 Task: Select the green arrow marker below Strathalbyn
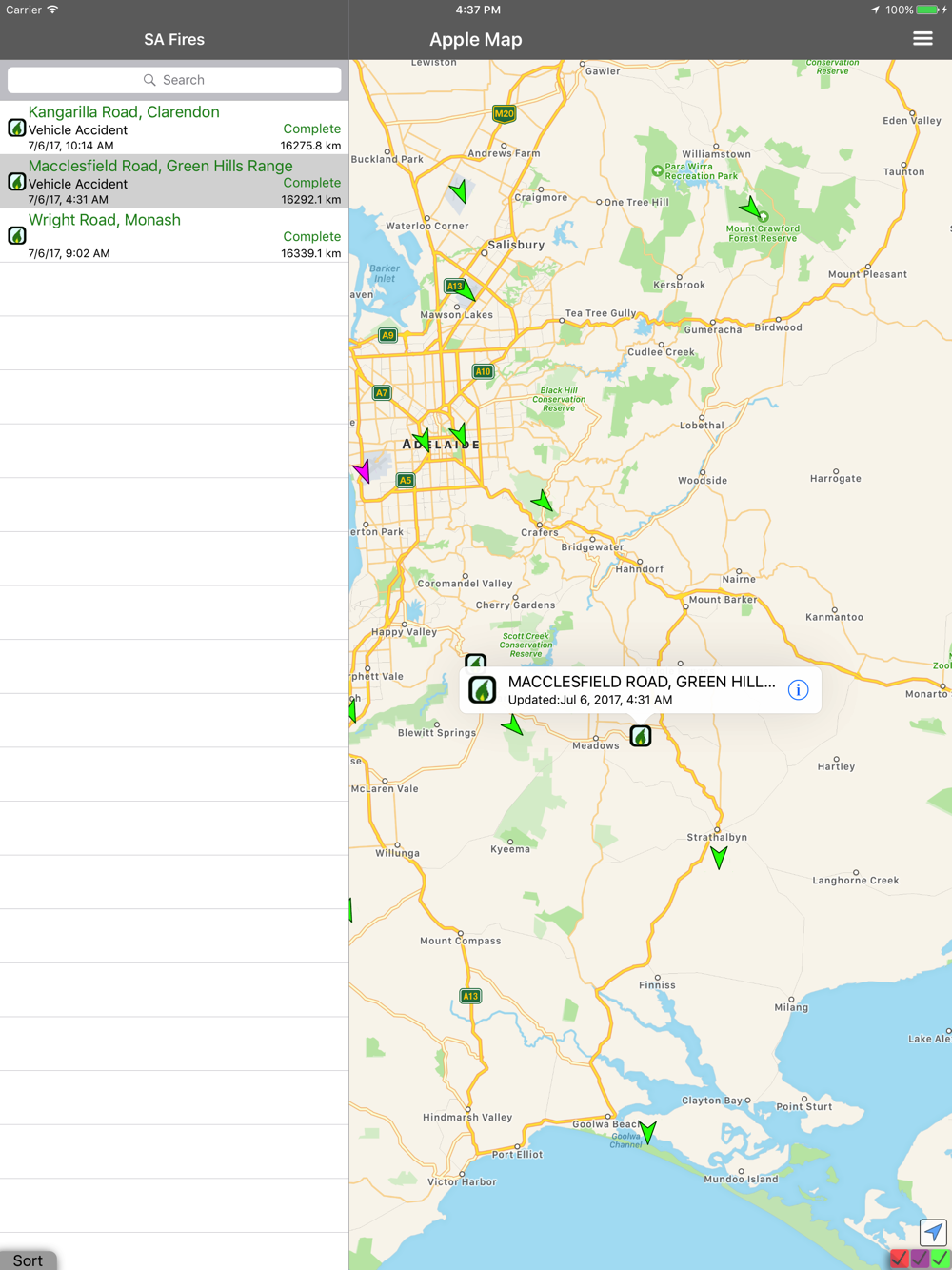pos(719,857)
